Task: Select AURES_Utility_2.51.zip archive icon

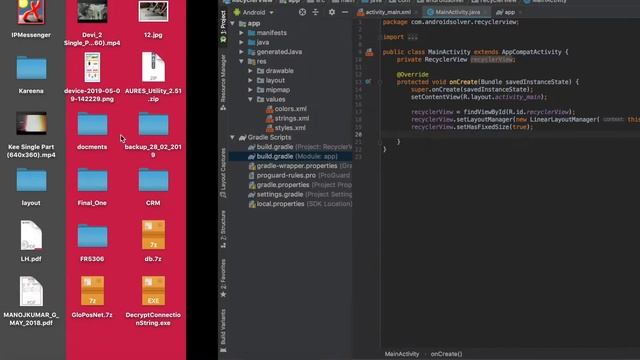Action: tap(153, 67)
